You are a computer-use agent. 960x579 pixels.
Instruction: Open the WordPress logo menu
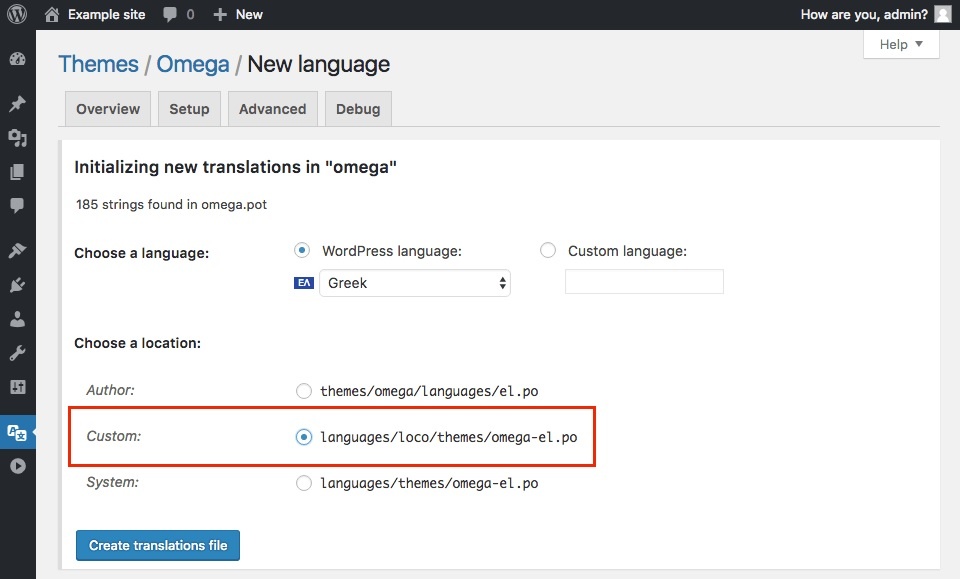tap(17, 14)
